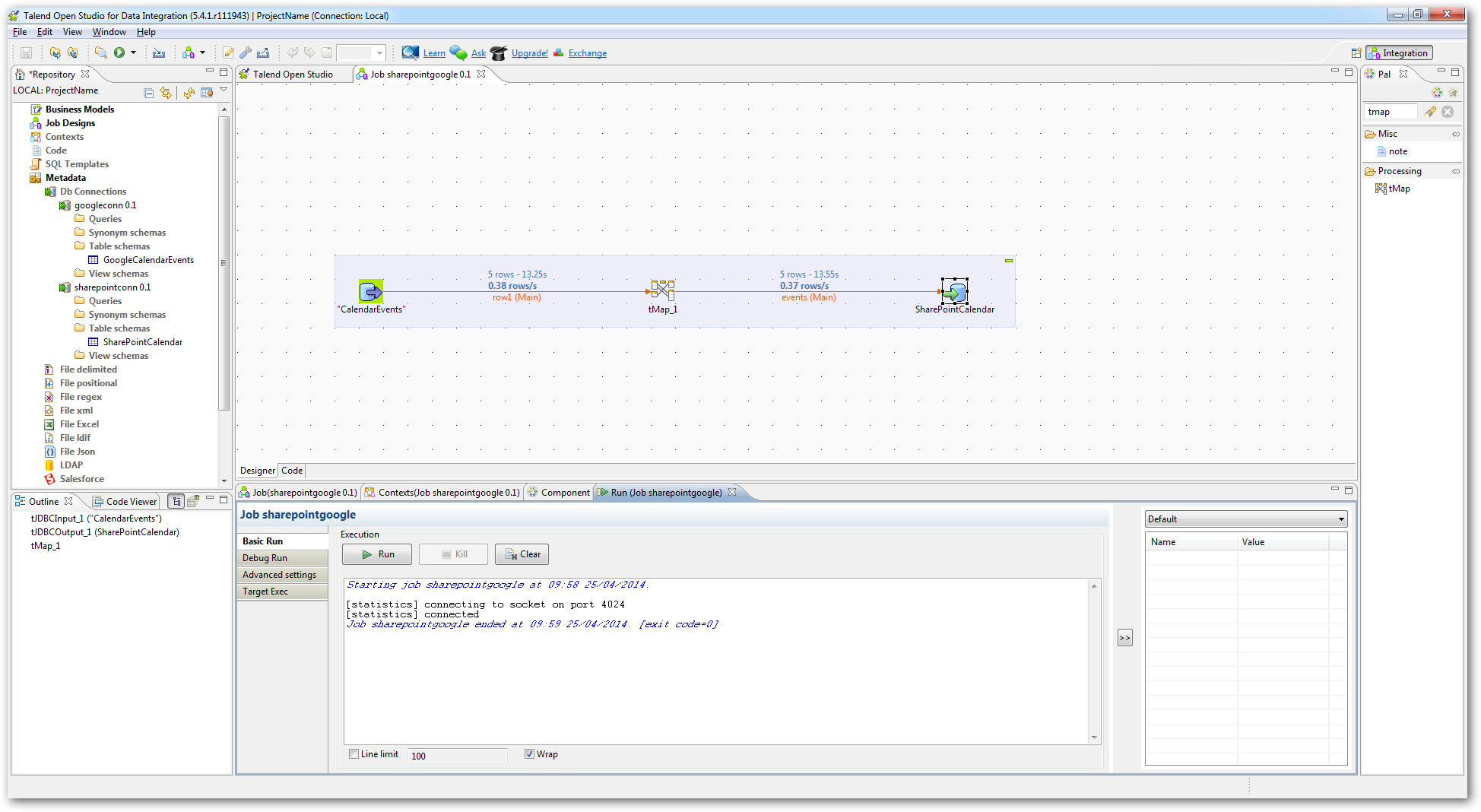This screenshot has width=1481, height=812.
Task: Switch to the Component tab
Action: click(x=564, y=493)
